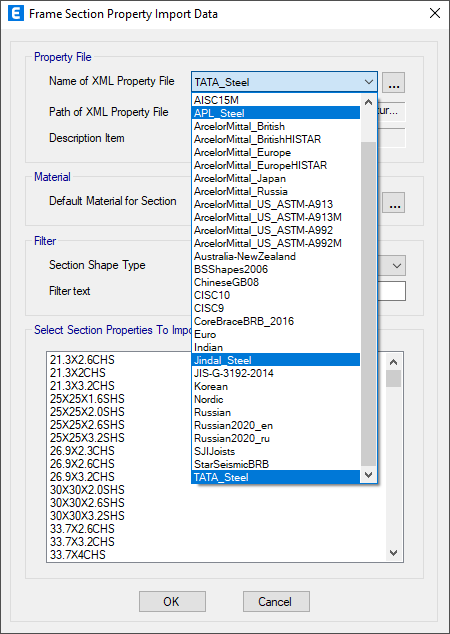Image resolution: width=450 pixels, height=634 pixels.
Task: Pick ArcelorMittal_BritishHISTAR option
Action: point(276,139)
